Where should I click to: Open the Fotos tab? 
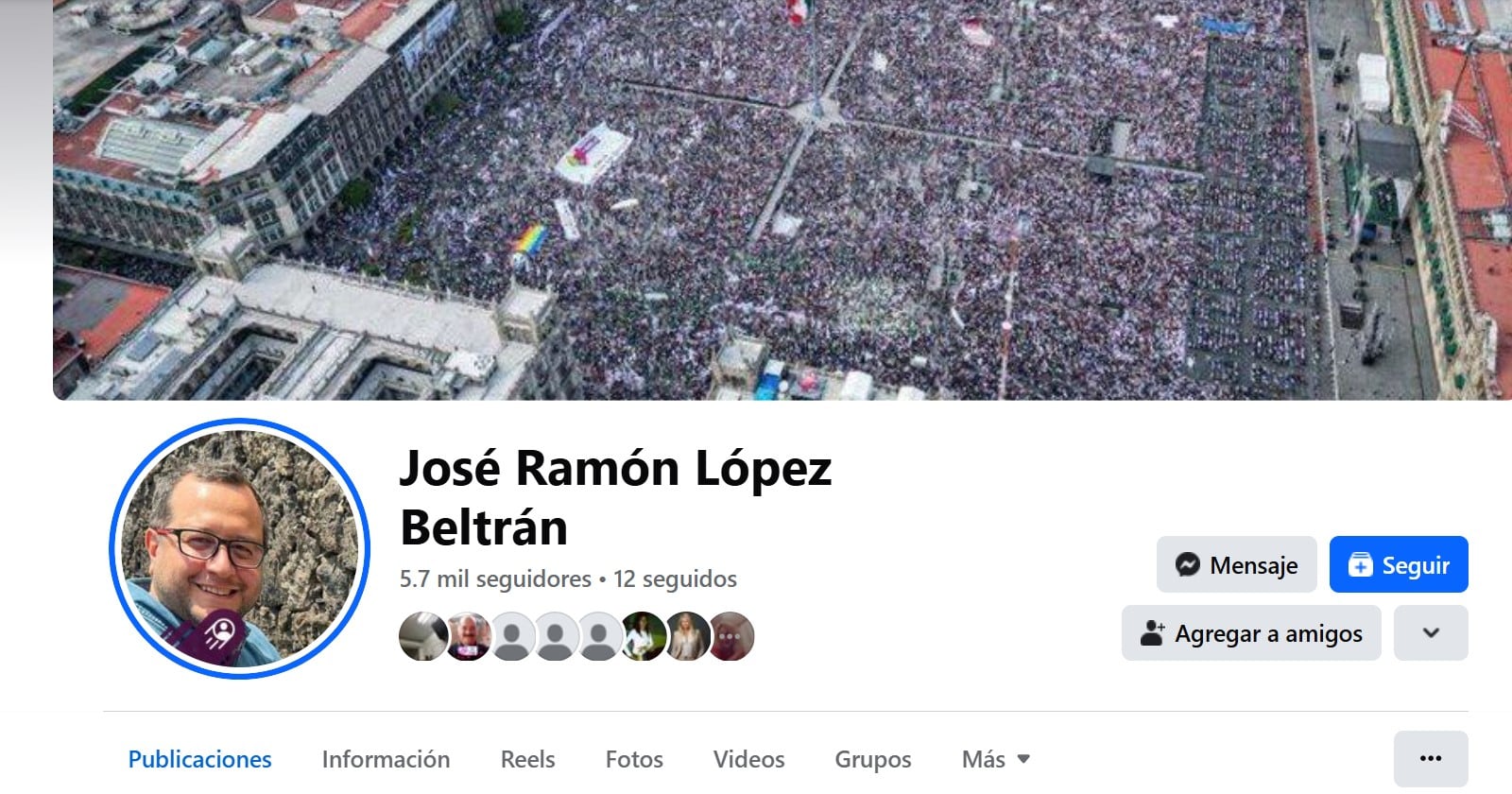tap(634, 759)
